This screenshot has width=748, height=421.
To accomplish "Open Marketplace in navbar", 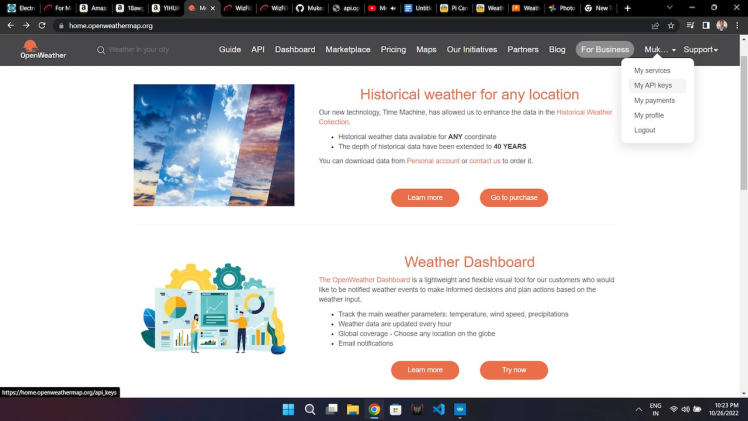I will 348,50.
